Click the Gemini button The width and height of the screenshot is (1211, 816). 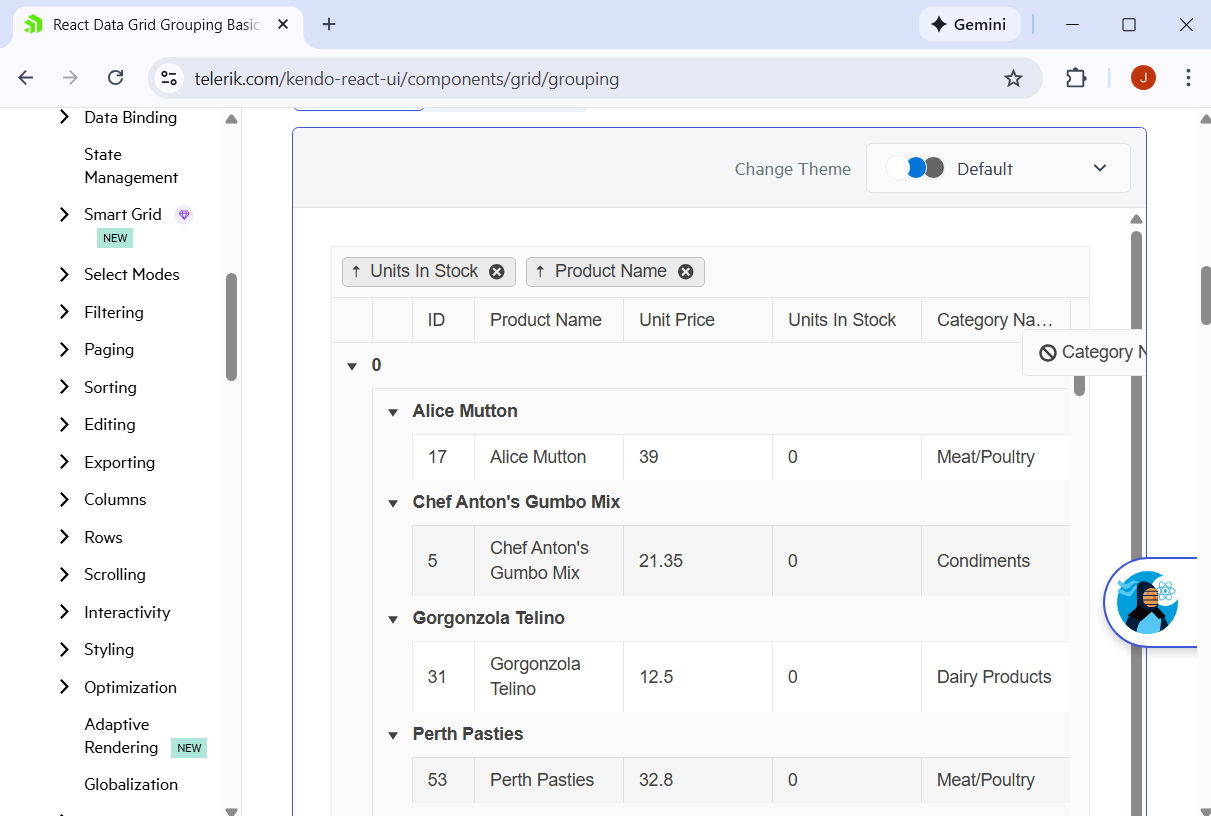969,25
